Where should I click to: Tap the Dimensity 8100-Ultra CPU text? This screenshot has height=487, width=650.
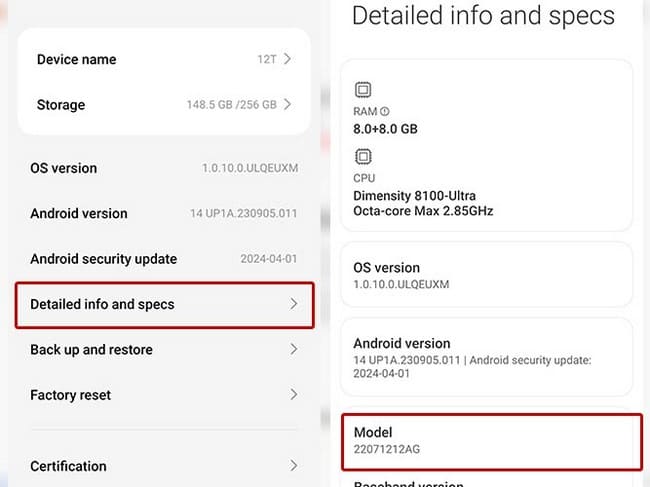coord(415,195)
